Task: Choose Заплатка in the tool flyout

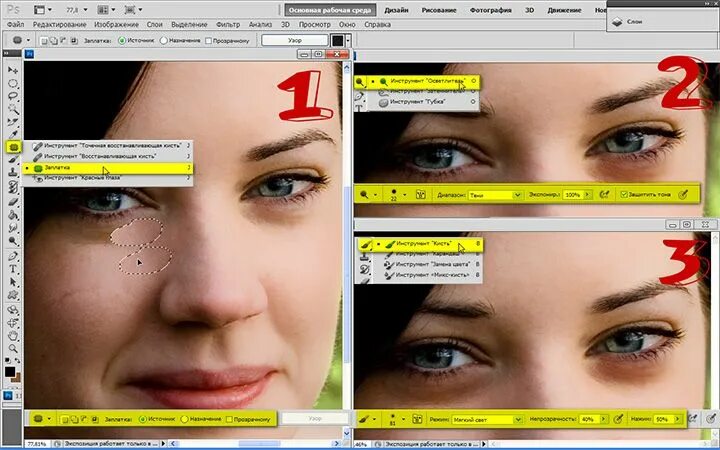Action: point(107,168)
